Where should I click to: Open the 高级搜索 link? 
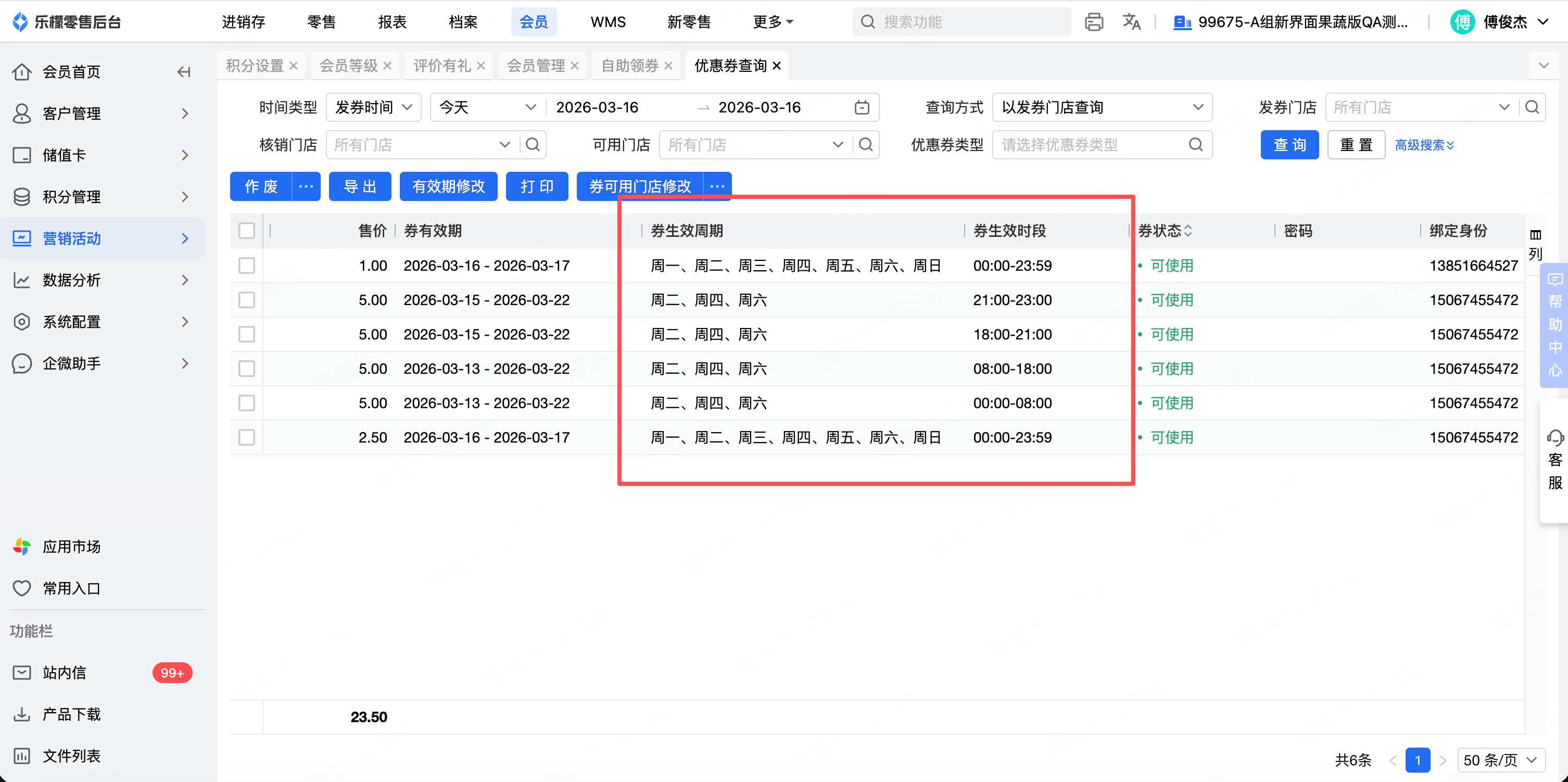click(1424, 145)
